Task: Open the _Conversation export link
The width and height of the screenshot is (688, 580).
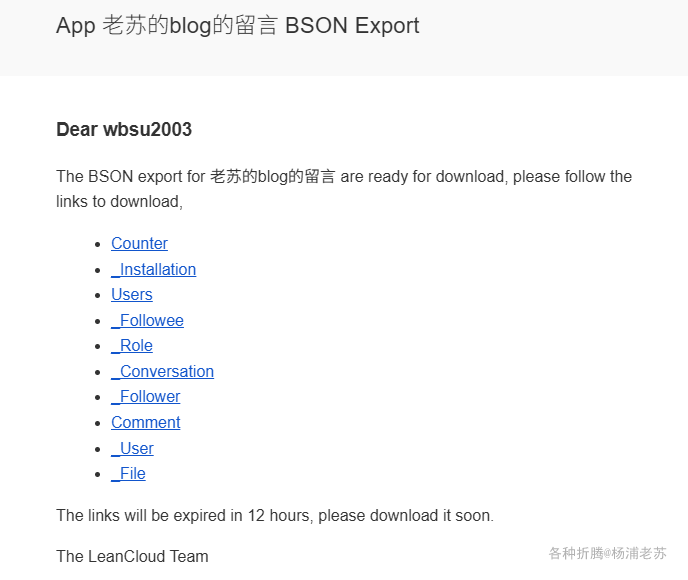Action: pyautogui.click(x=162, y=371)
